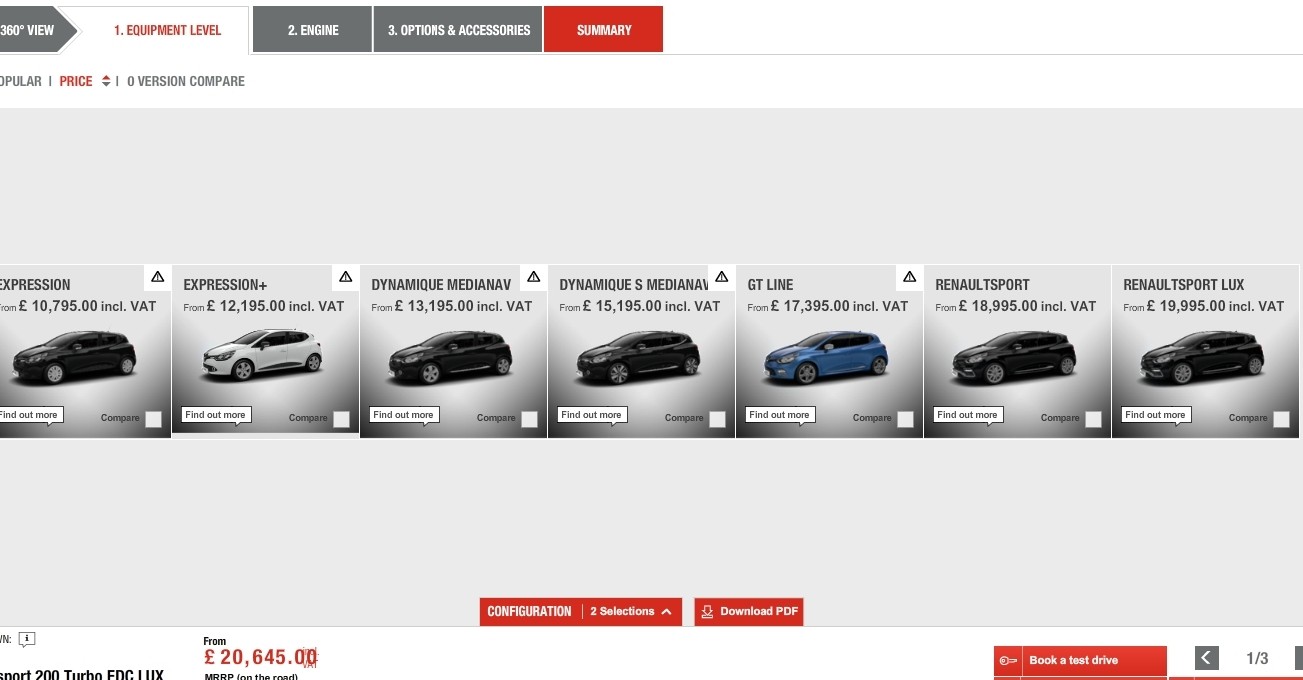Click the £ 20,645.00 price text

click(260, 657)
